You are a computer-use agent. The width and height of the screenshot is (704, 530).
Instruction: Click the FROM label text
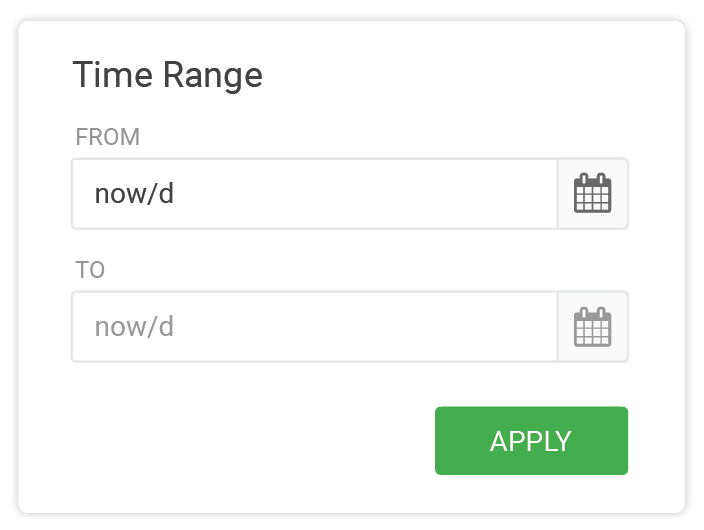click(x=108, y=137)
